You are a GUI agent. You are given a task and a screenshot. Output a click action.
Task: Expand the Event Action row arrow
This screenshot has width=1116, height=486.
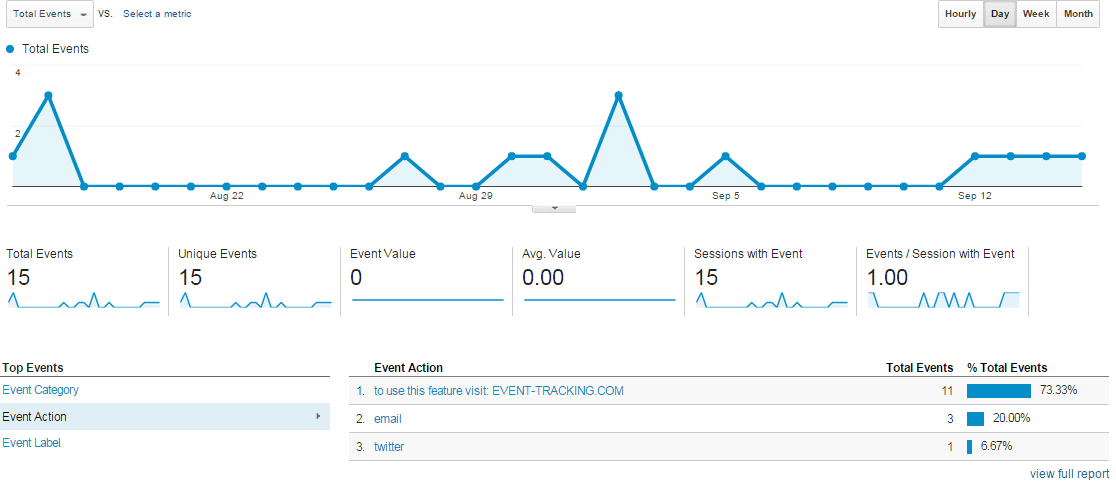(318, 416)
